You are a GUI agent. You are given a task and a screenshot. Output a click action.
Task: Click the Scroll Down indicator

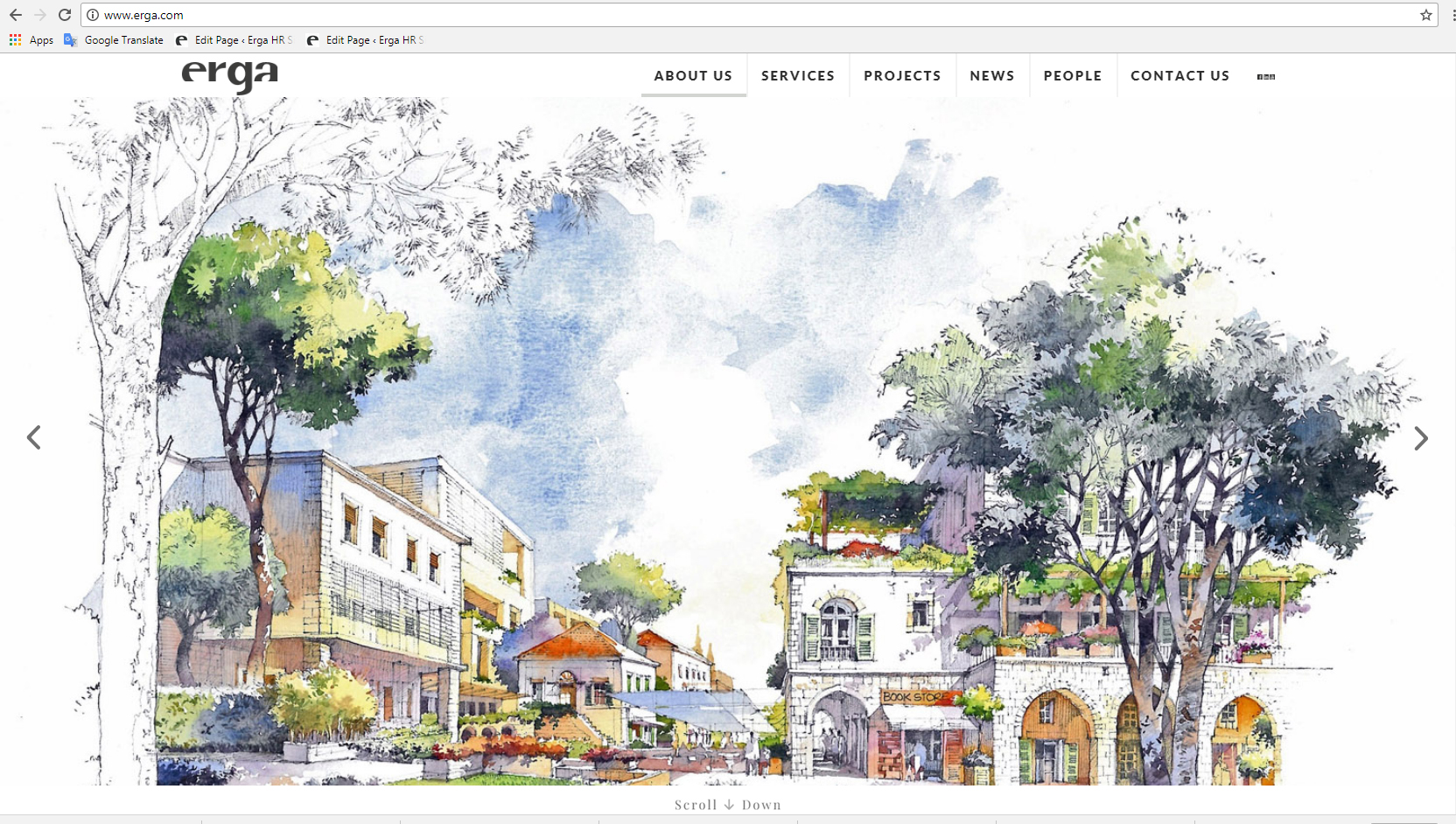pyautogui.click(x=728, y=805)
